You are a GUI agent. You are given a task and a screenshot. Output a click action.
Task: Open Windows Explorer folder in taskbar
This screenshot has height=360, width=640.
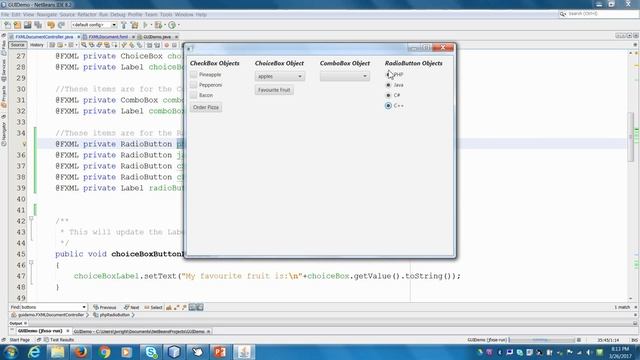[x=57, y=352]
